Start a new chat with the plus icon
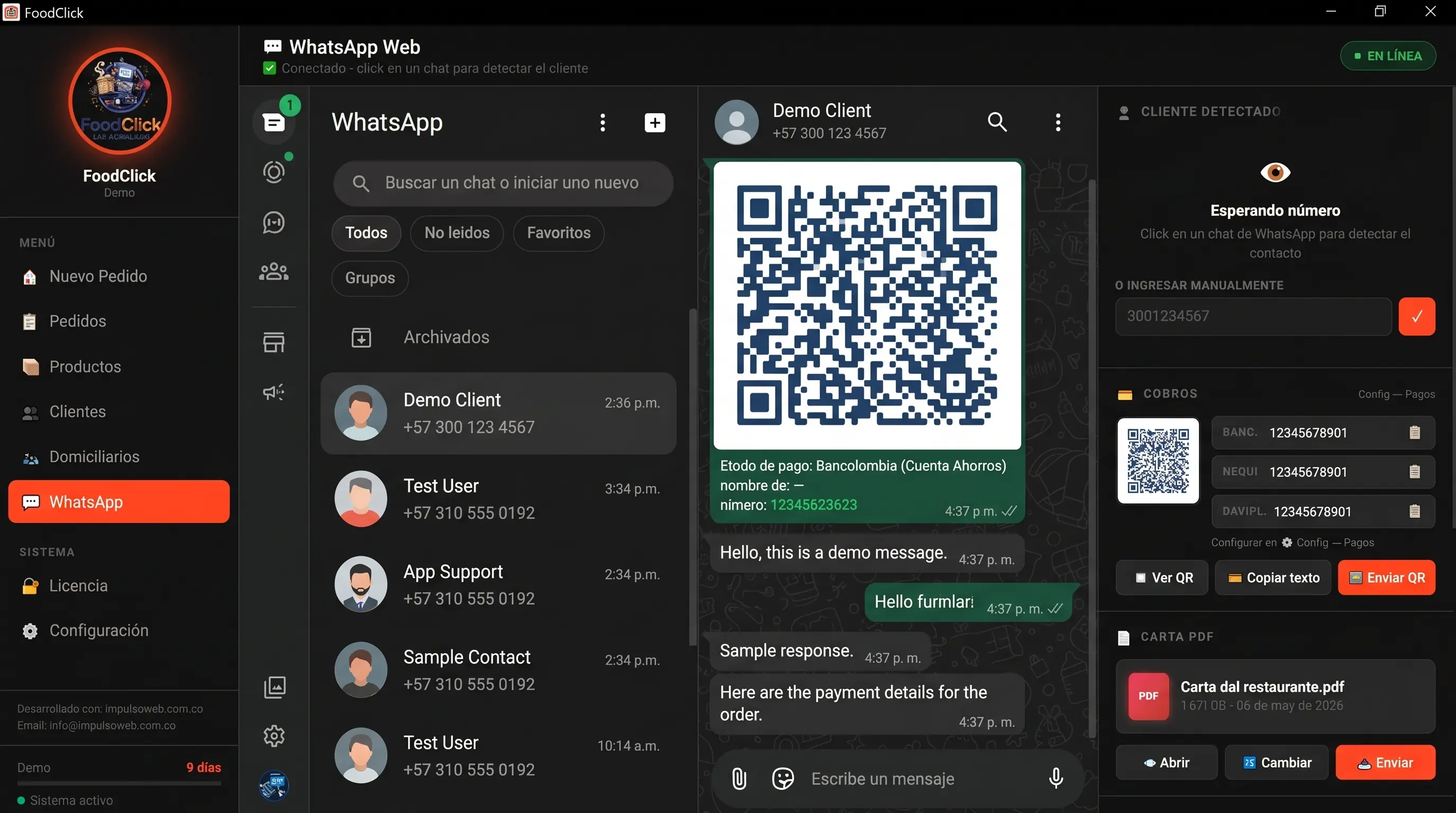 (654, 122)
